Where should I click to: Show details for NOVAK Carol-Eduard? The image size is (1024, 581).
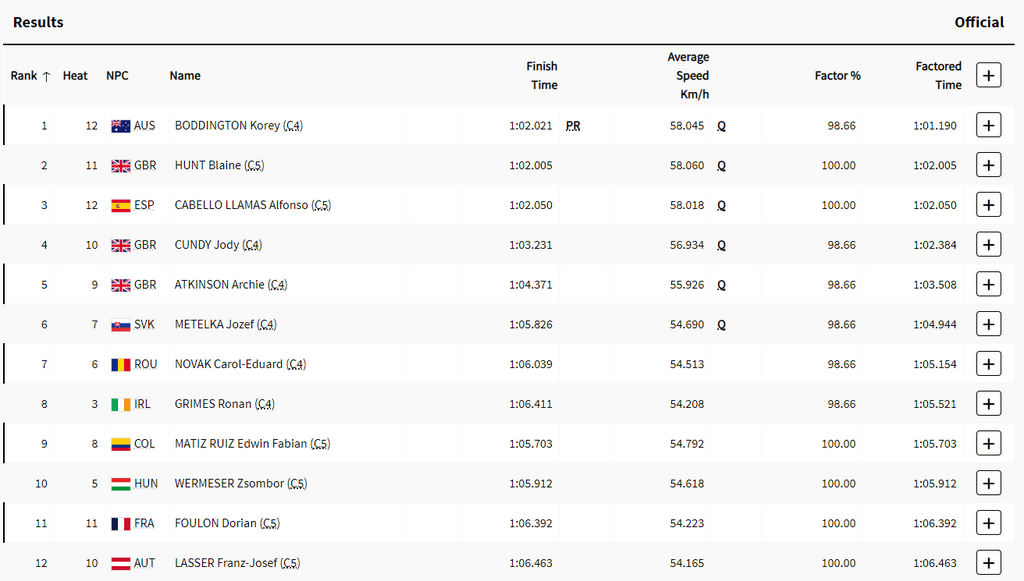point(988,364)
